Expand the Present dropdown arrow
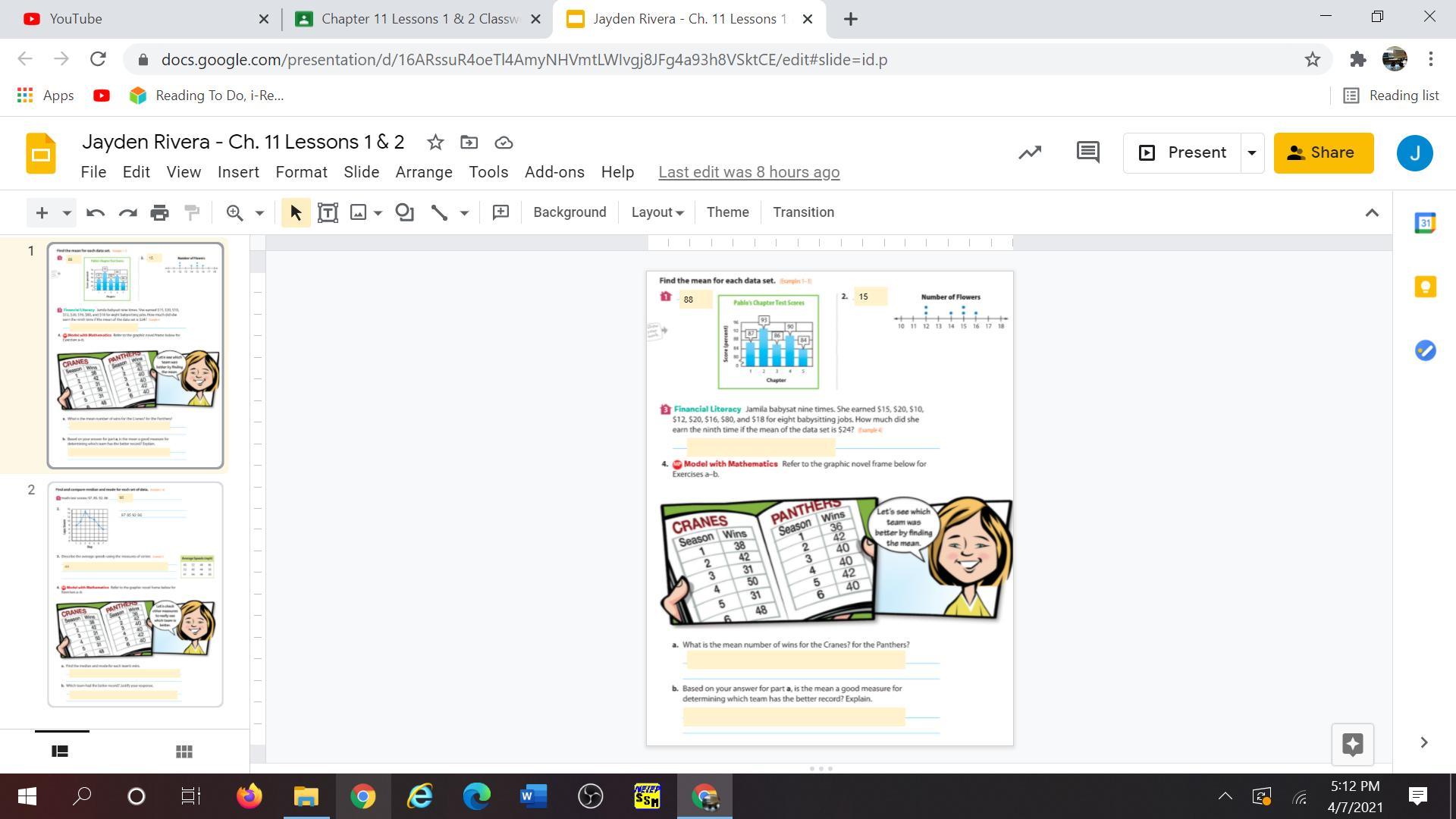The image size is (1456, 819). coord(1252,153)
